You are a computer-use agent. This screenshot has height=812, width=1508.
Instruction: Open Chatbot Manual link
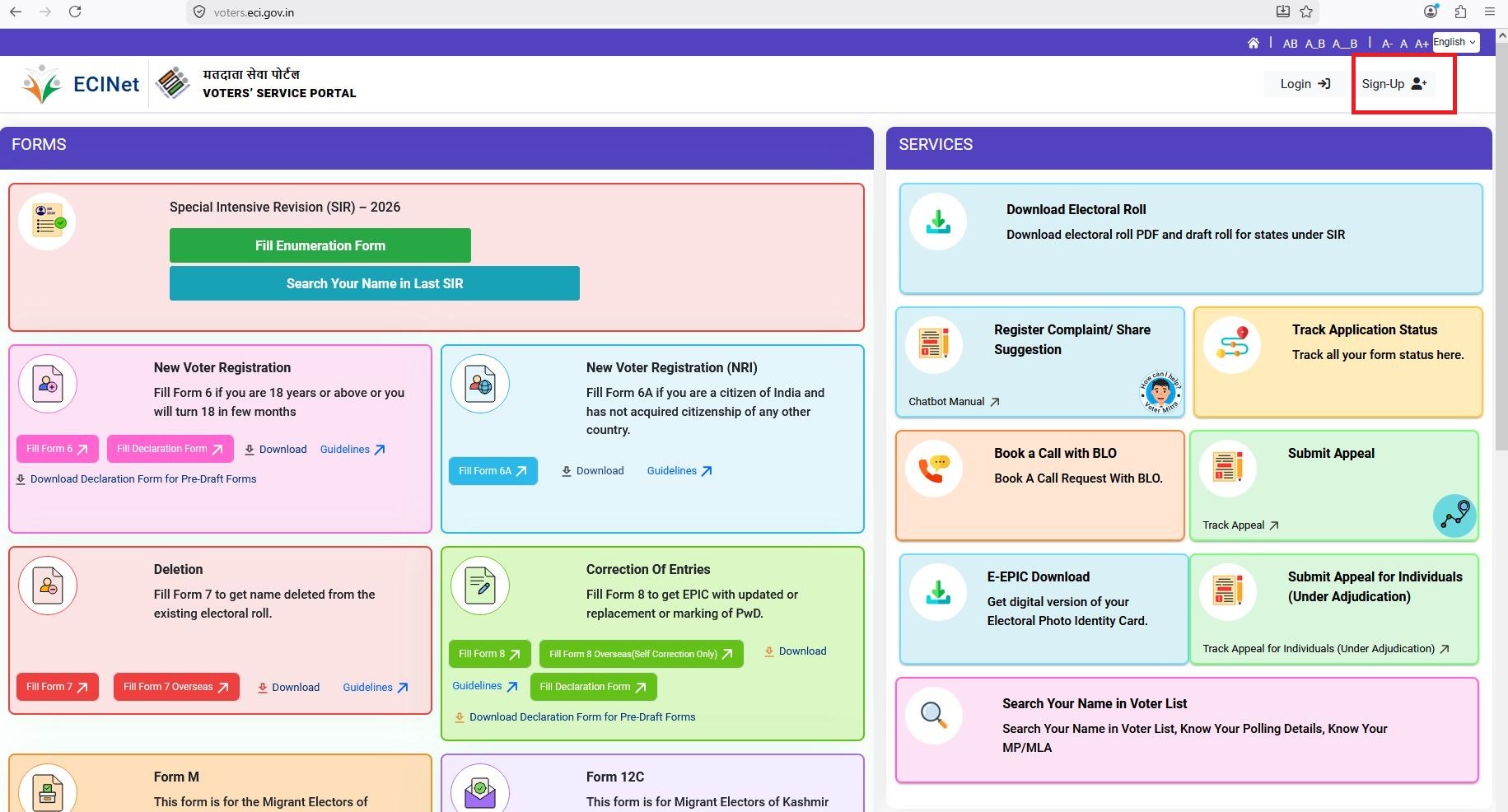(955, 402)
